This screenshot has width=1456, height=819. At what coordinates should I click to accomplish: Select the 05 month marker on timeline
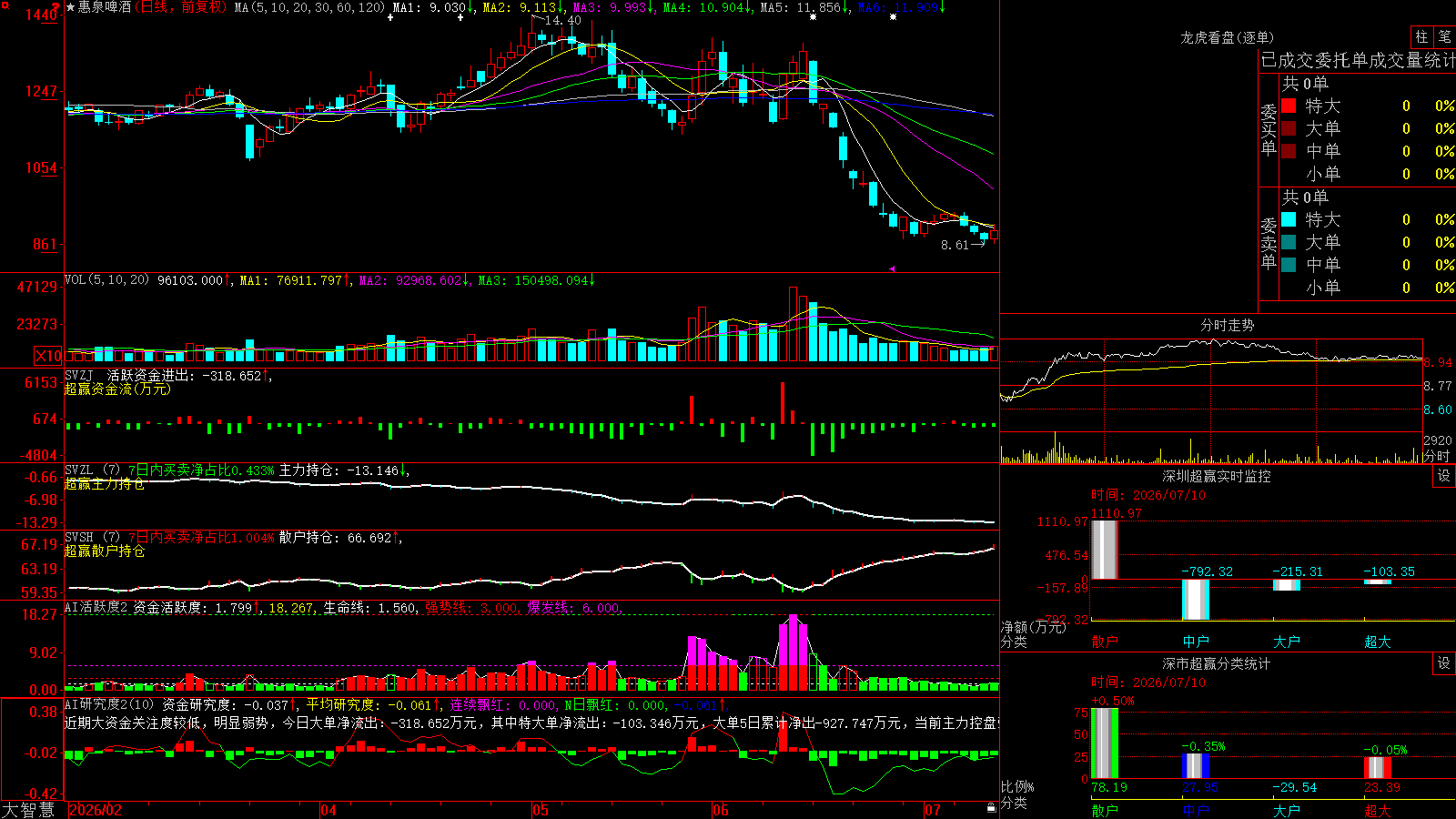pyautogui.click(x=541, y=810)
